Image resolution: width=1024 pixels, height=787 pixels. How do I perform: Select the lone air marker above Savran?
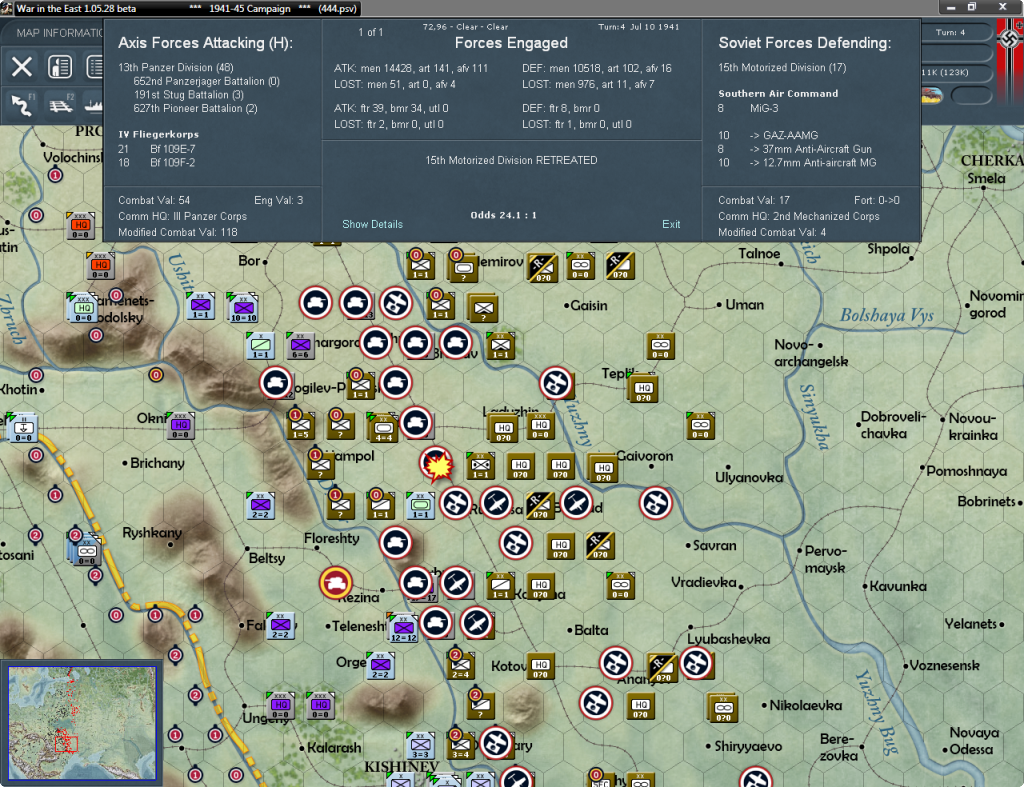click(x=656, y=503)
